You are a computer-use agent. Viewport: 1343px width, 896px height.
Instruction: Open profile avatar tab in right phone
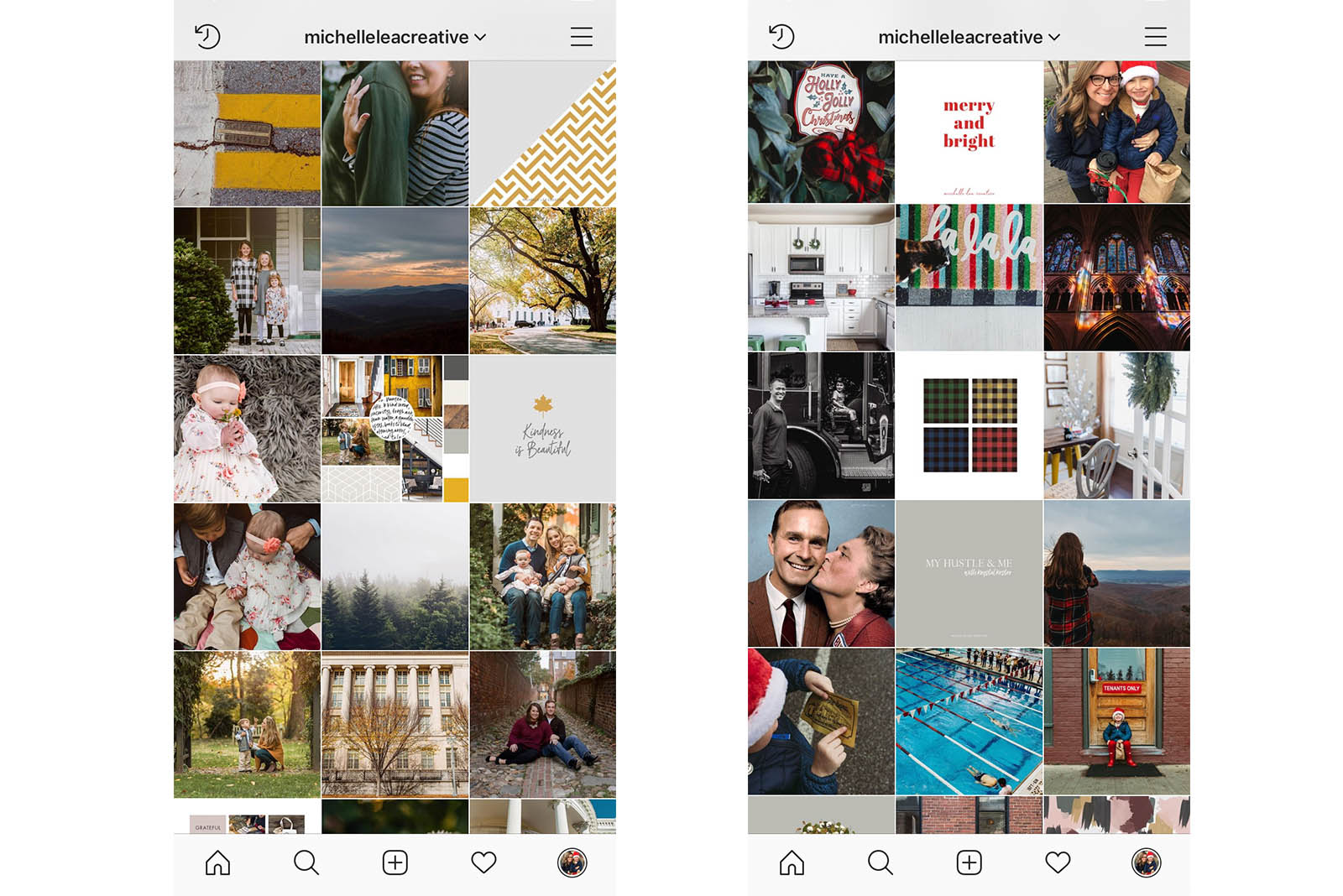click(x=1147, y=862)
